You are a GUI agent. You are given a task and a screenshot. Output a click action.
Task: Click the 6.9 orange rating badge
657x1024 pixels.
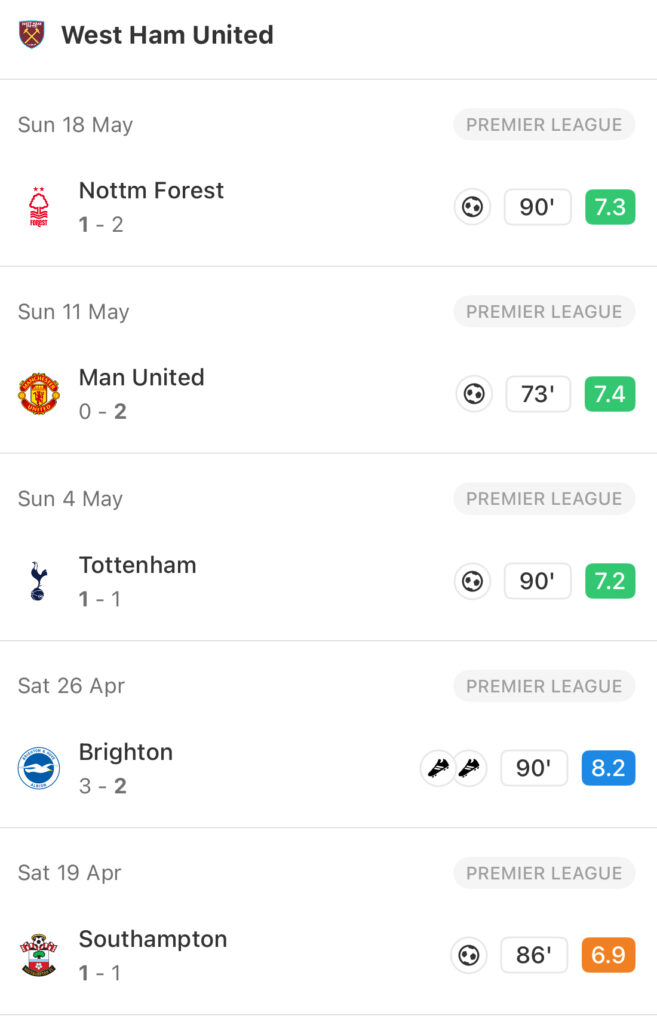click(x=608, y=955)
